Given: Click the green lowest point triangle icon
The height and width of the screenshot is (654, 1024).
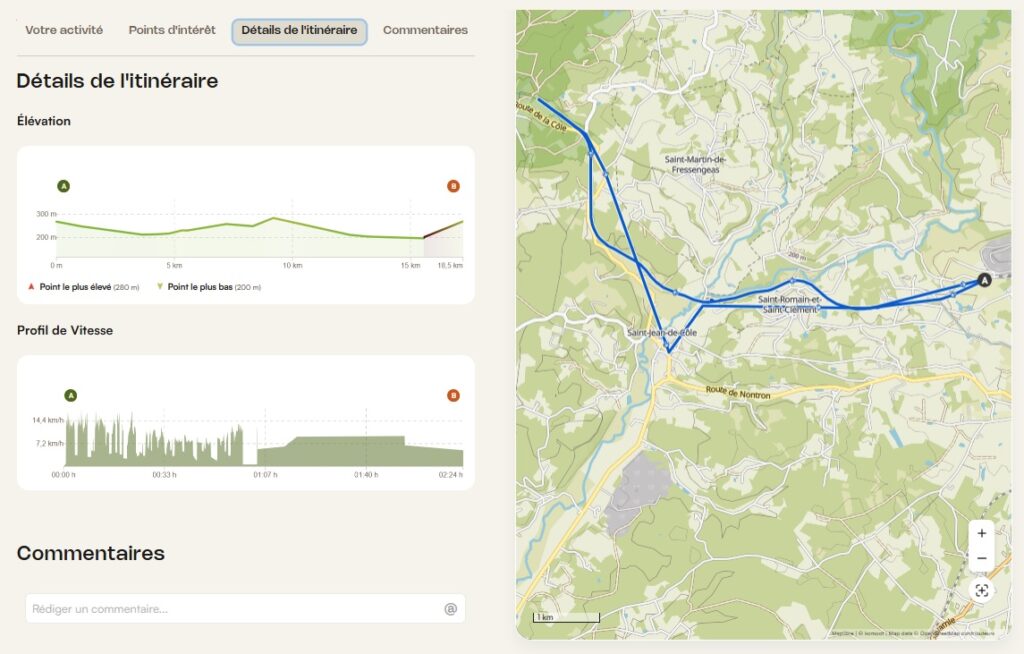Looking at the screenshot, I should click(x=160, y=287).
